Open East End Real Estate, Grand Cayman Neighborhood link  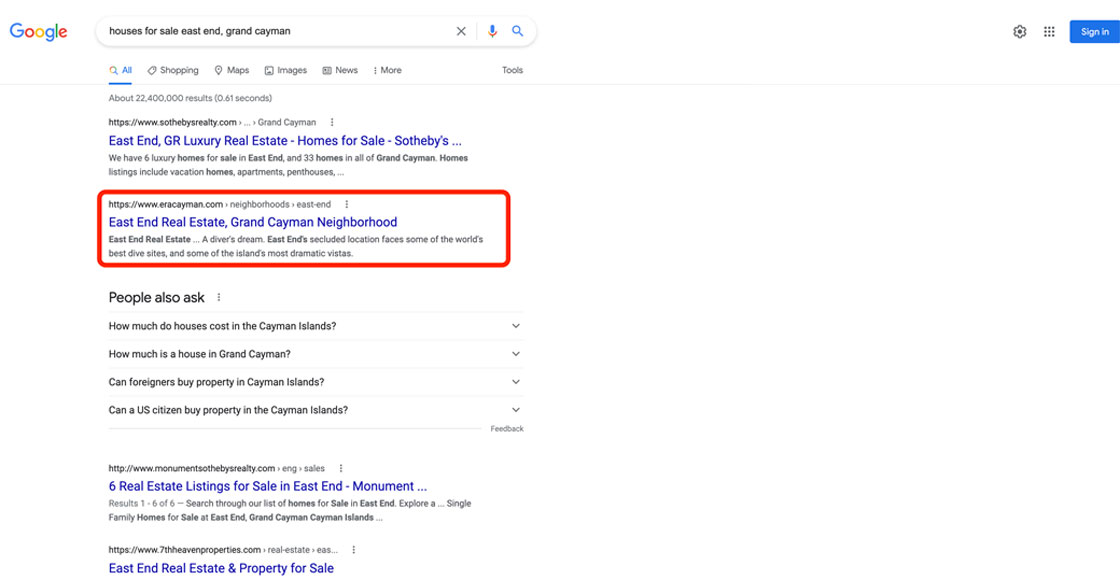253,222
